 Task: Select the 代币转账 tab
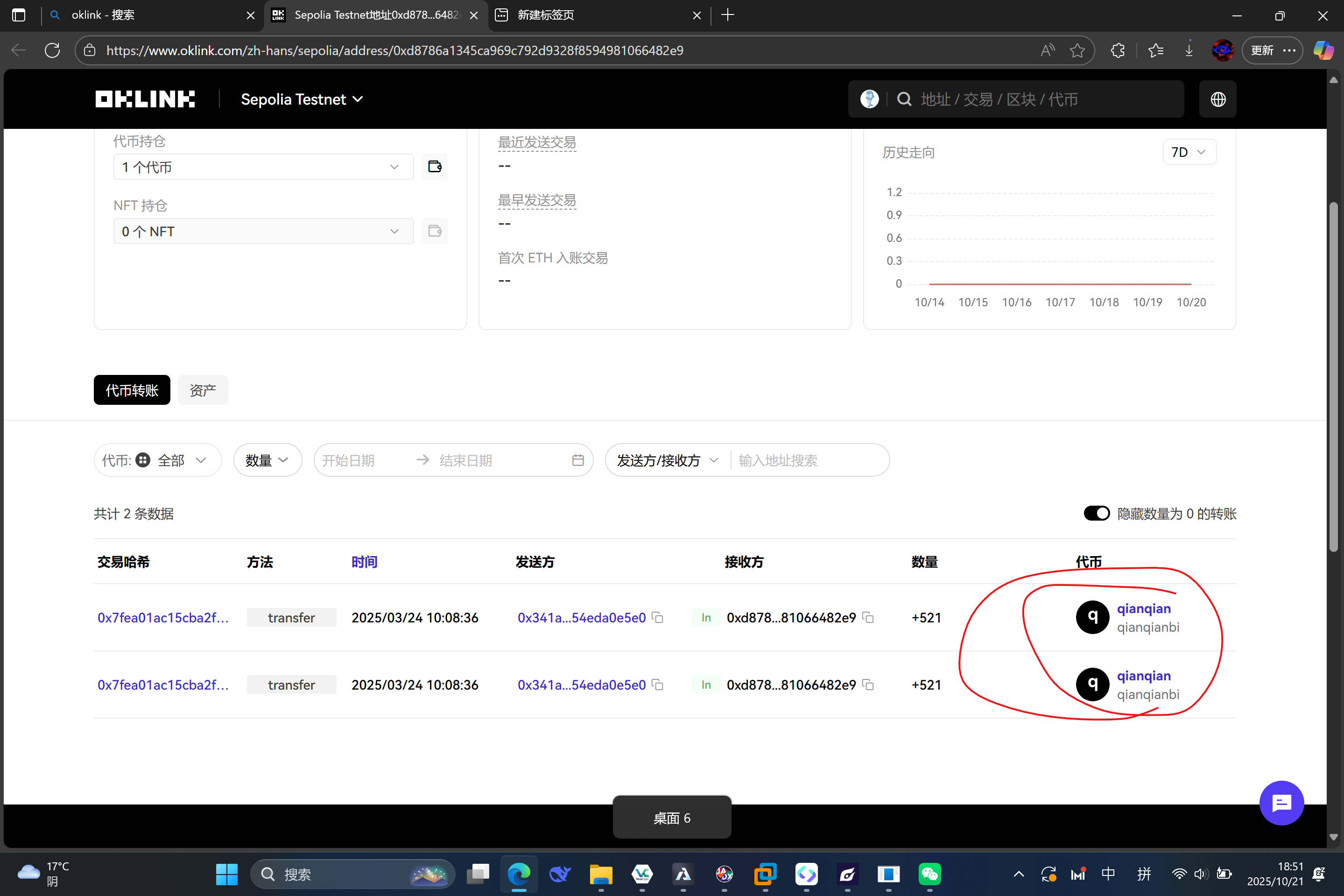tap(132, 390)
